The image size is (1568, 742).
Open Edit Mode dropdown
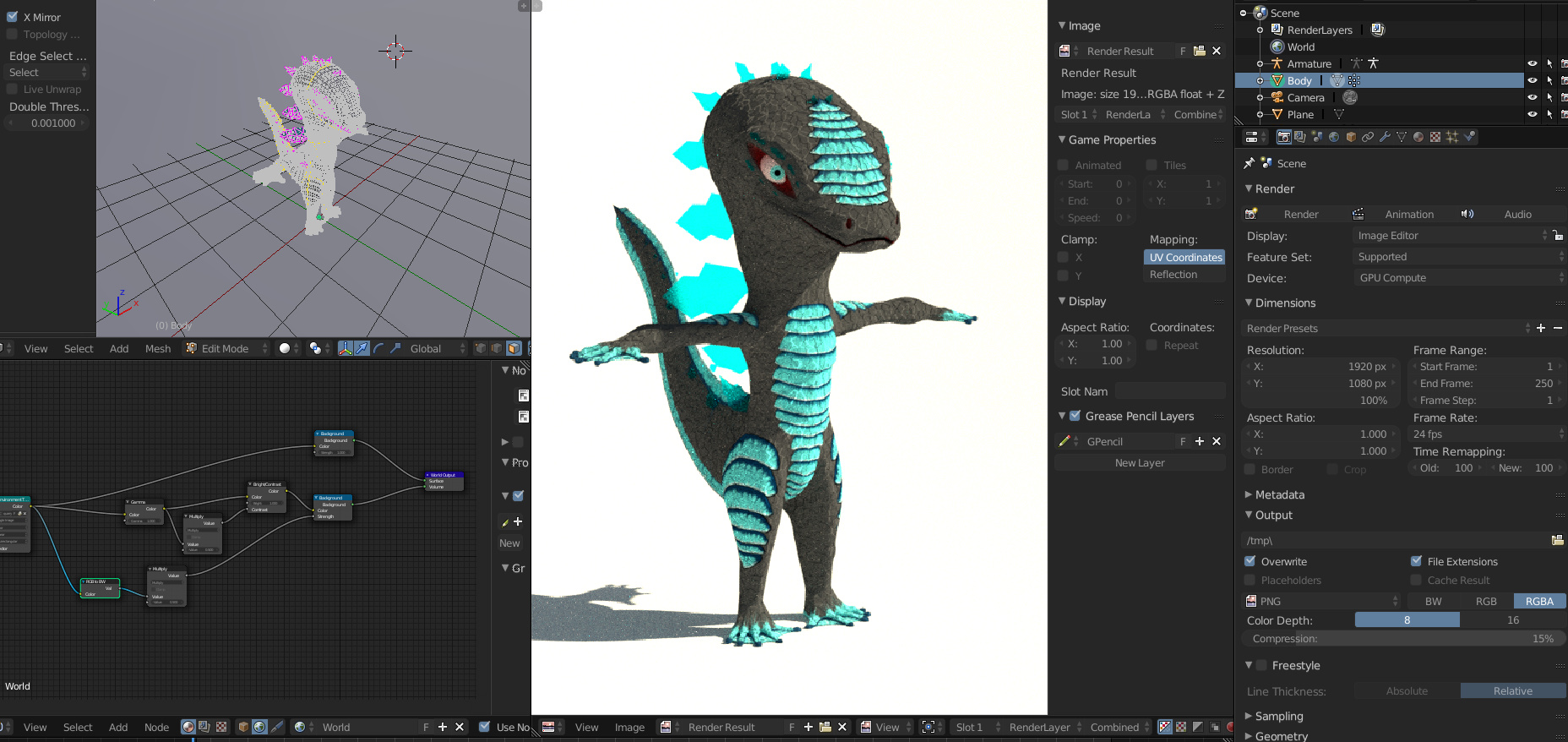[x=226, y=348]
